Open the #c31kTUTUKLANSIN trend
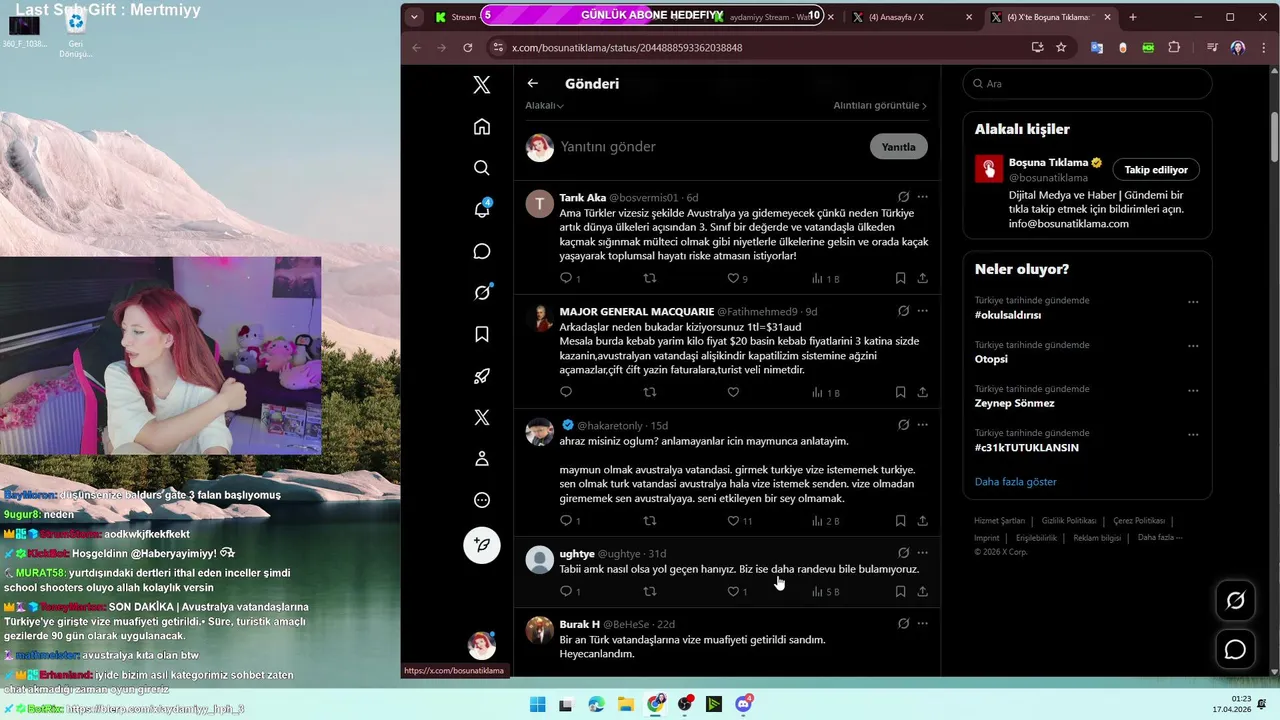 pos(1027,448)
